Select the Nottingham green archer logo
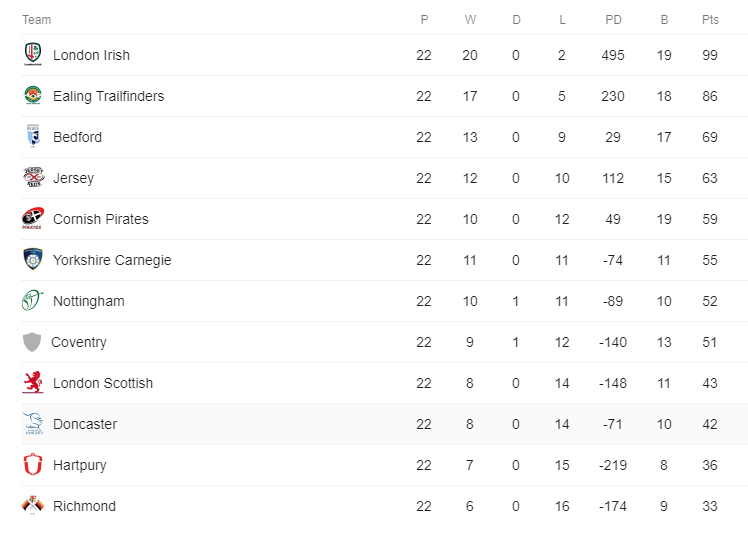The image size is (748, 544). point(32,300)
